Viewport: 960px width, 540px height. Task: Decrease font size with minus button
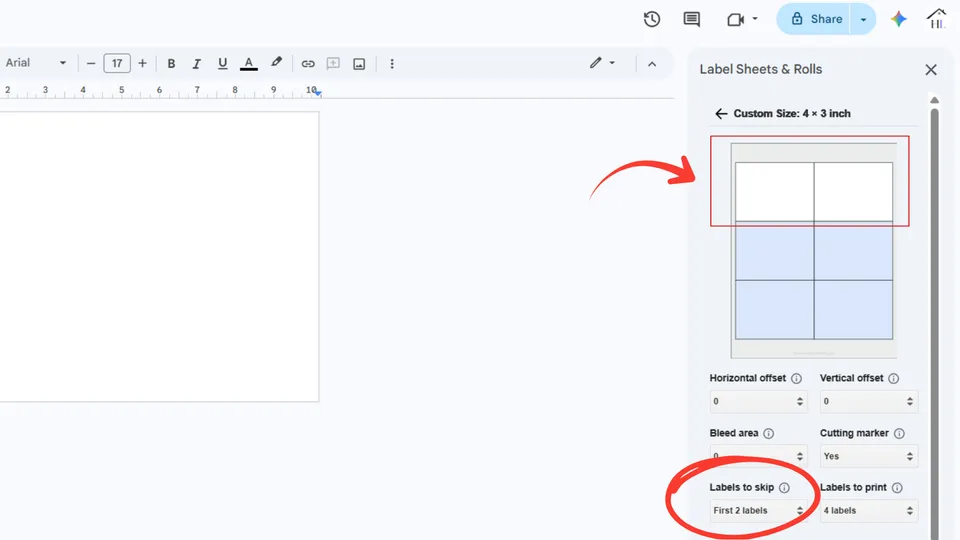pyautogui.click(x=91, y=63)
